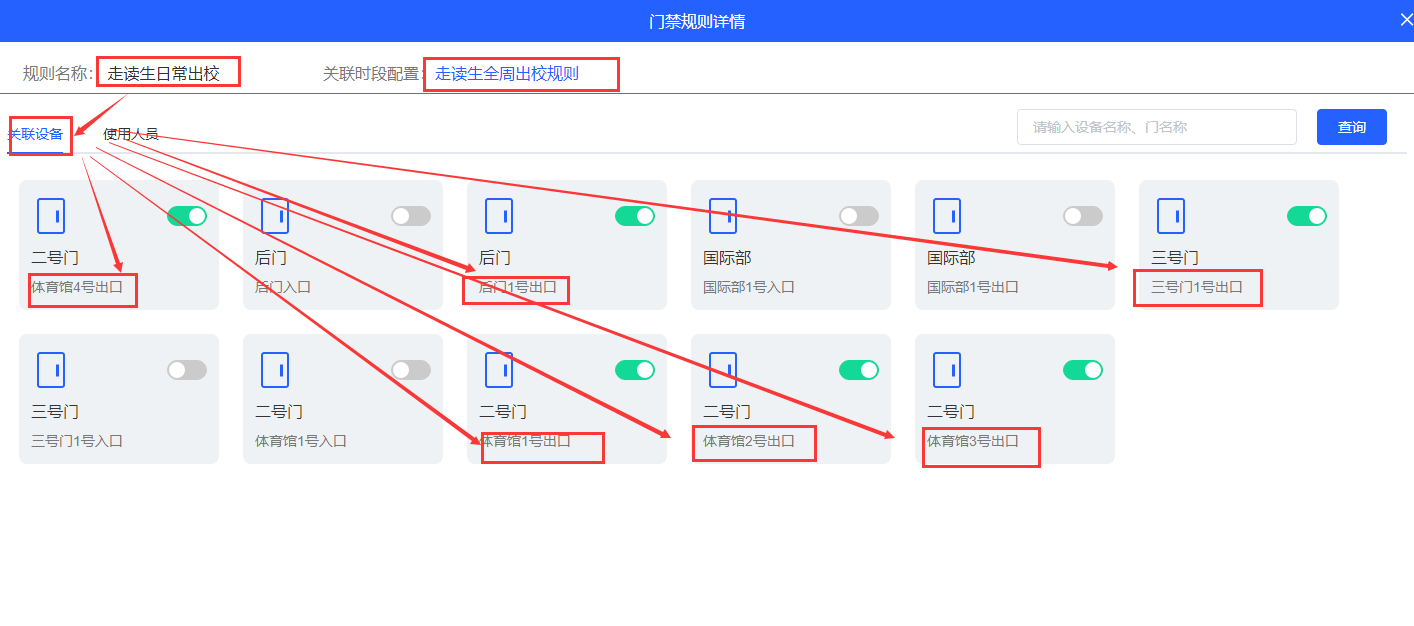Disable the 后门1号出口 toggle switch
Viewport: 1414px width, 626px height.
pos(634,216)
